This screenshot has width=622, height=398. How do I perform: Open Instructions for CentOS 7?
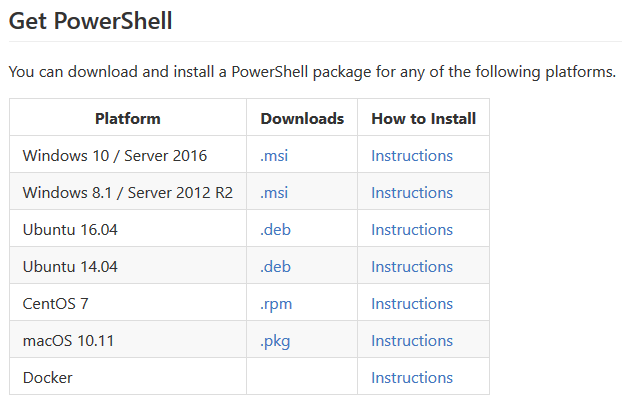(x=412, y=304)
